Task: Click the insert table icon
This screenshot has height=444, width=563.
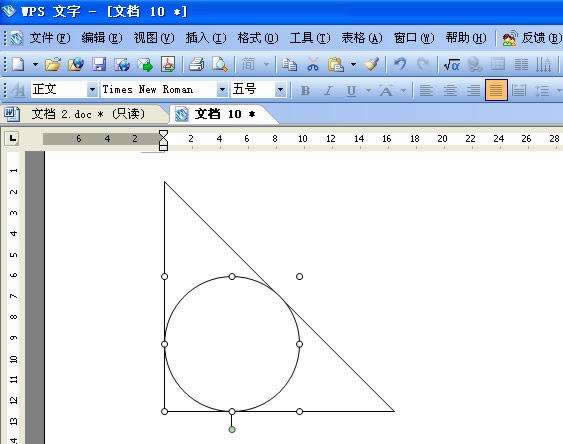Action: pyautogui.click(x=498, y=65)
